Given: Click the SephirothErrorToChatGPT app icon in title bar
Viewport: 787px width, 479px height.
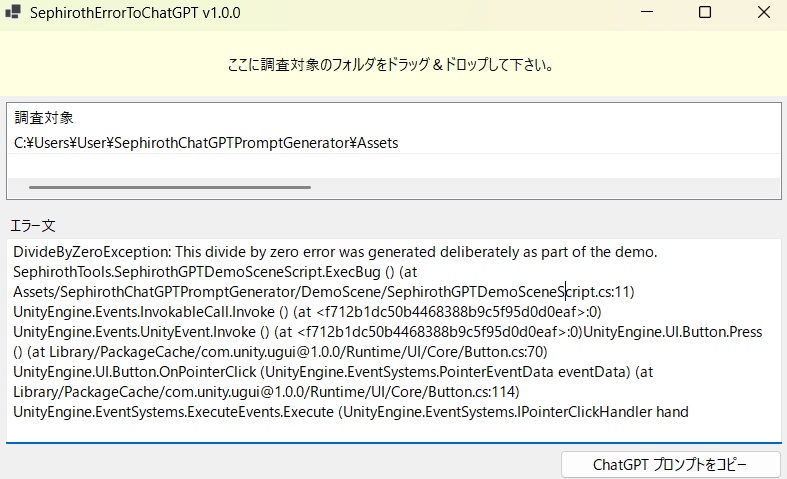Looking at the screenshot, I should [x=13, y=12].
